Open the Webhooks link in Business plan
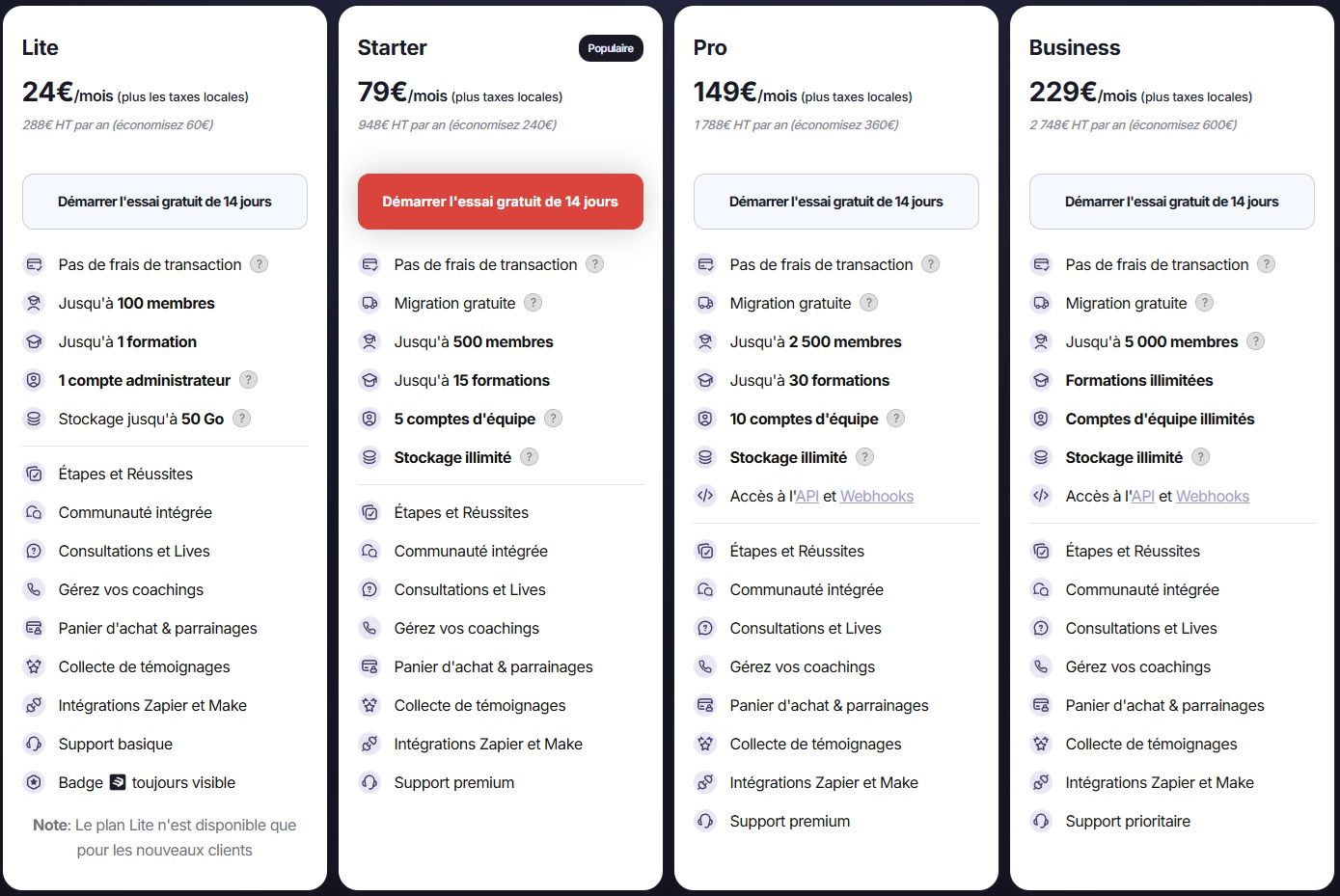Image resolution: width=1340 pixels, height=896 pixels. pos(1212,497)
